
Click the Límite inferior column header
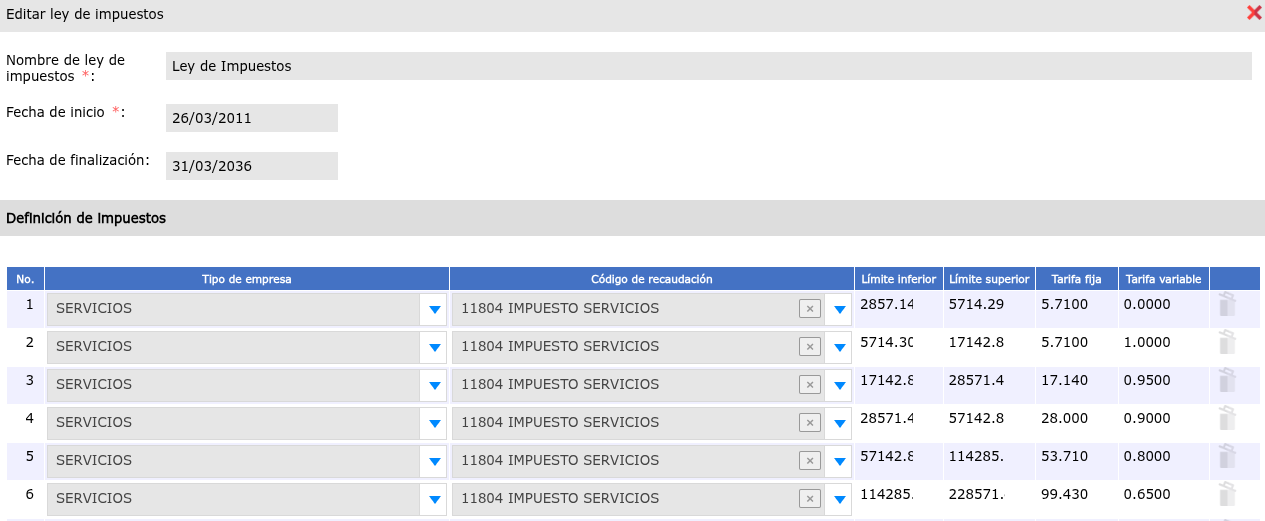898,279
